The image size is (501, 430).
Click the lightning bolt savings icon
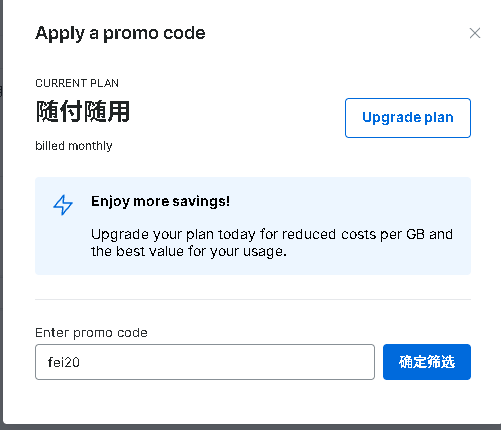coord(63,205)
